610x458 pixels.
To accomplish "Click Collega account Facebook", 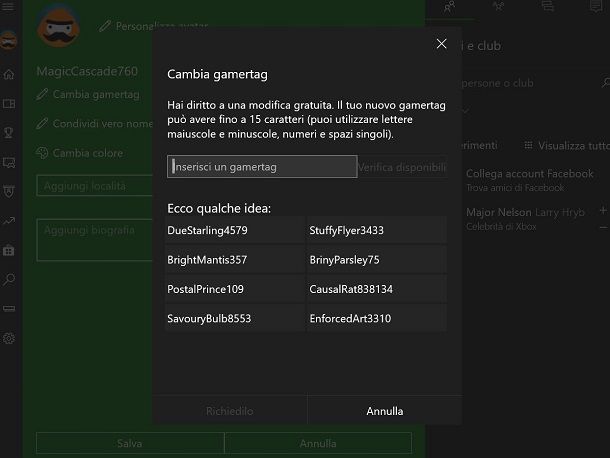I will 529,180.
